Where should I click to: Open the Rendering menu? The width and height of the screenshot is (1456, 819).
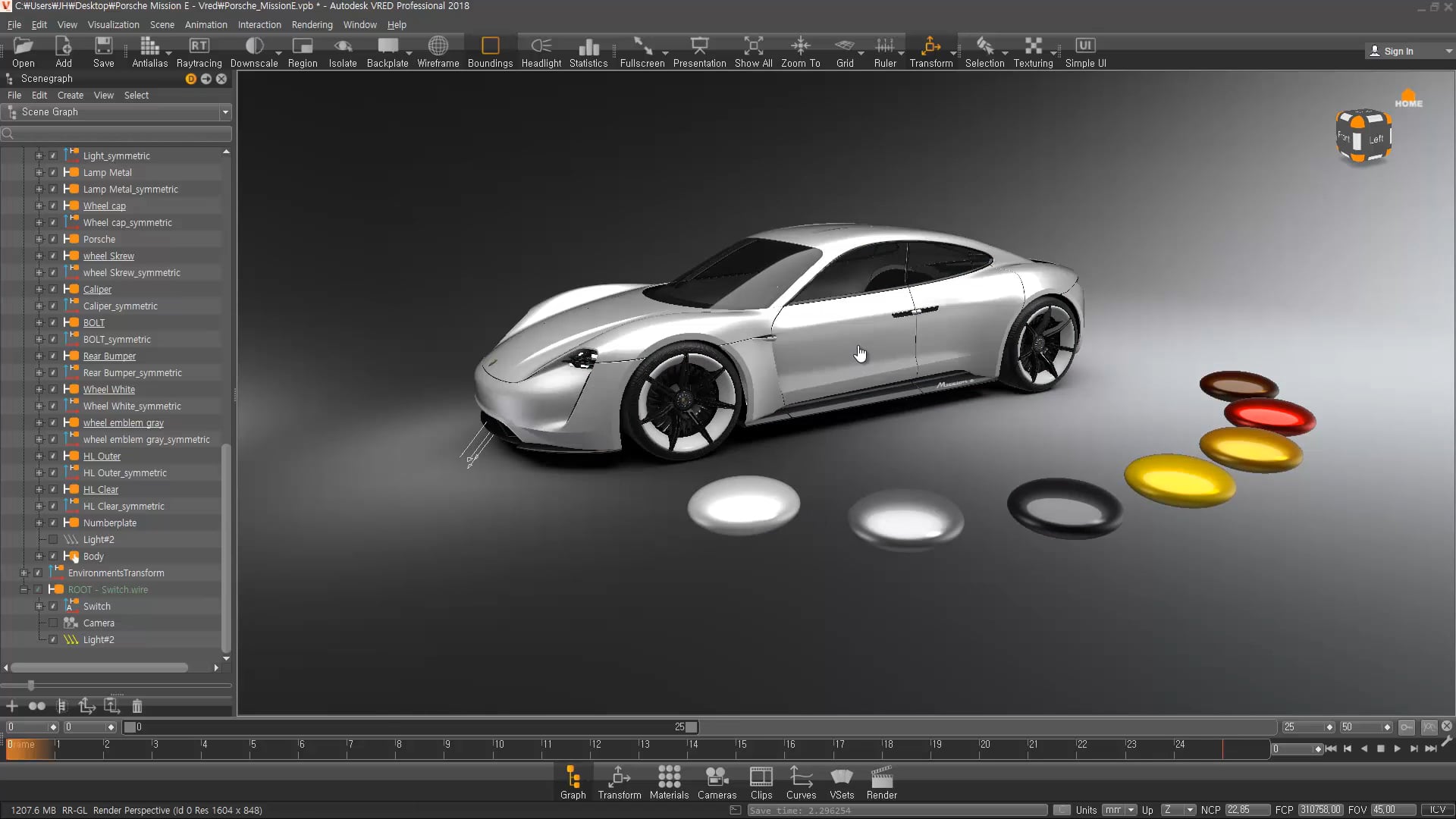pos(312,24)
